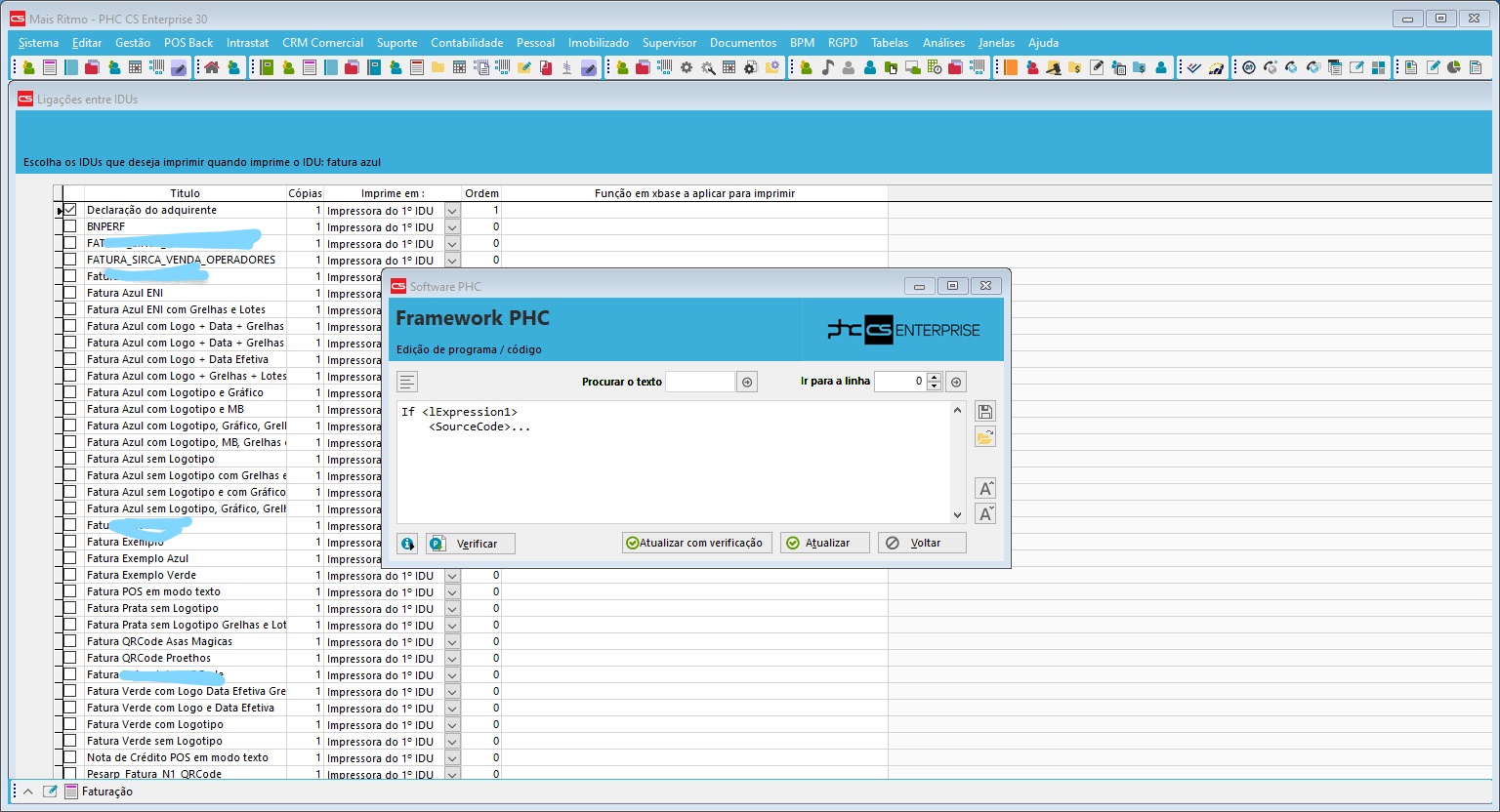The width and height of the screenshot is (1500, 812).
Task: Uncheck the Declaração do adquirente row
Action: 68,209
